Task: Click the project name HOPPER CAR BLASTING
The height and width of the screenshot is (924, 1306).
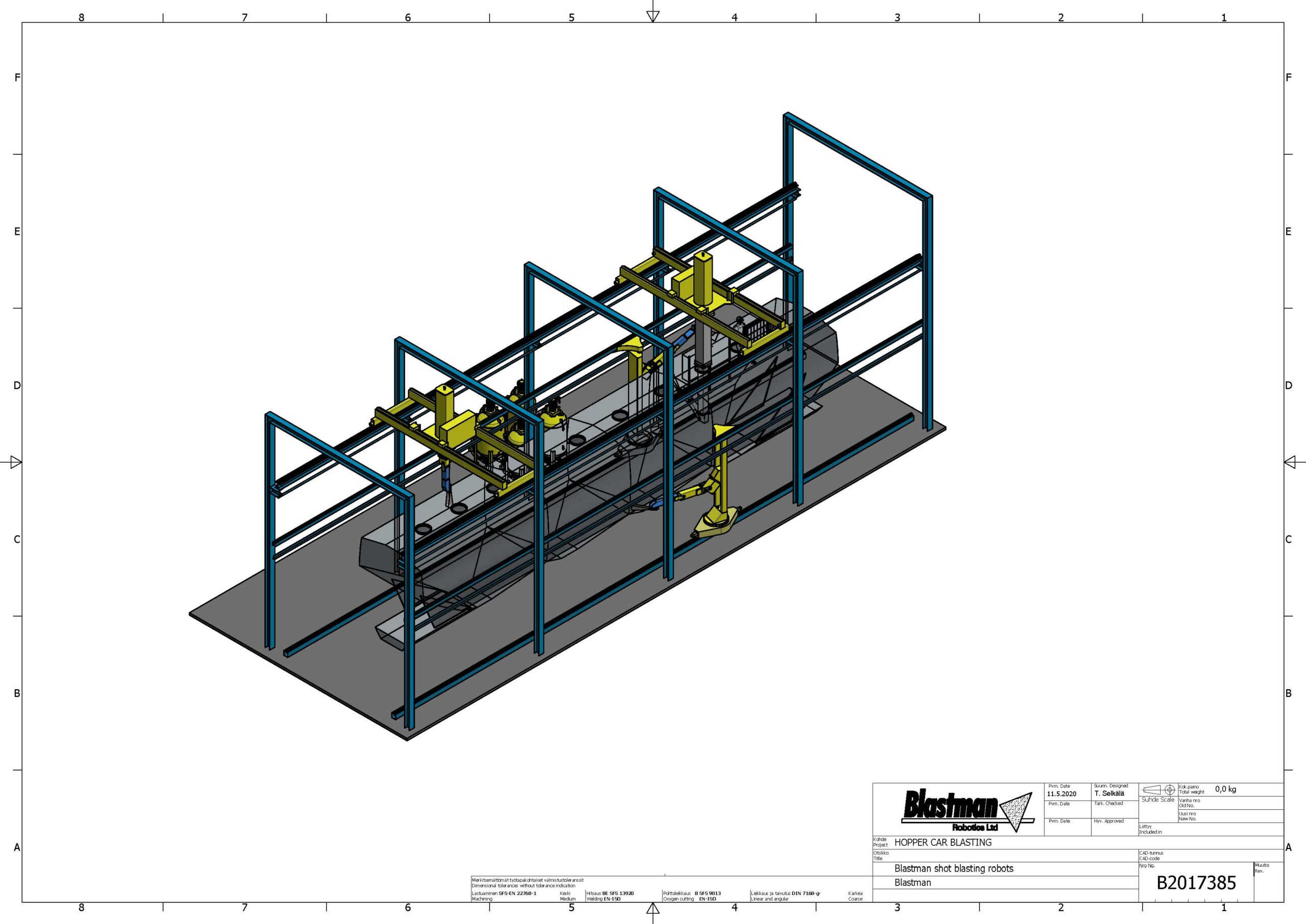Action: click(x=943, y=843)
